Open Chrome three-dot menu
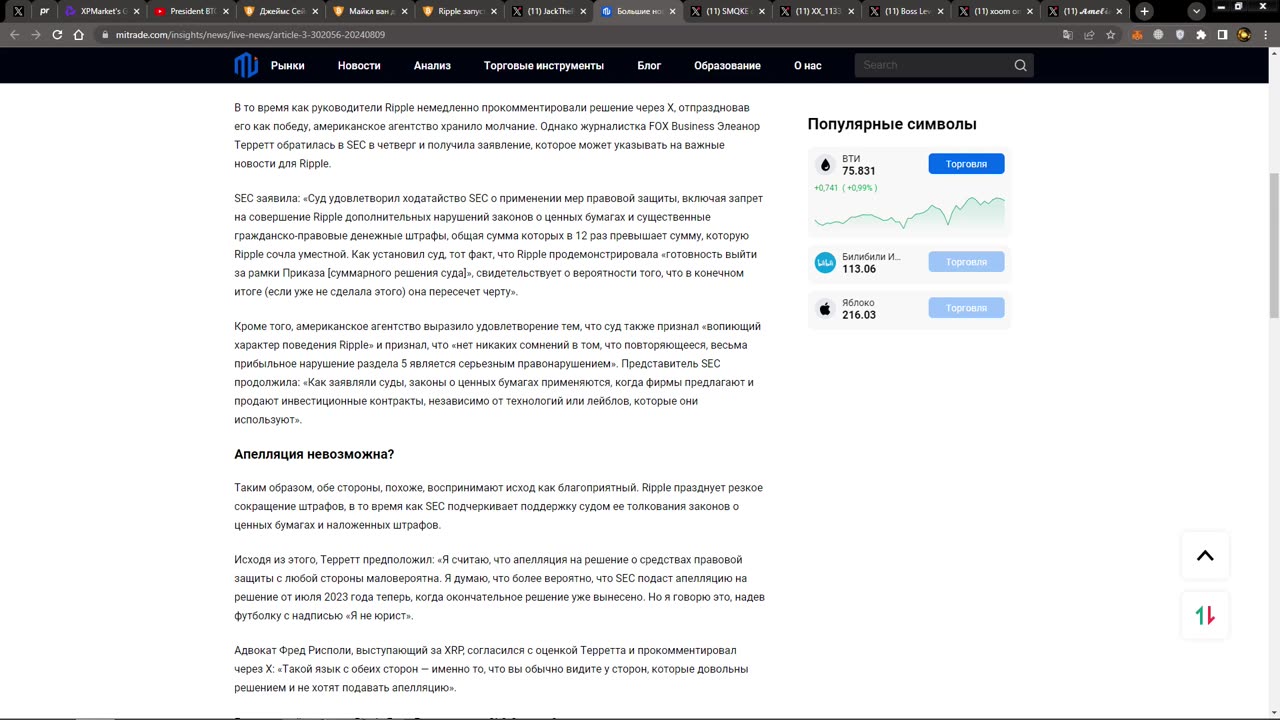1280x720 pixels. (x=1266, y=34)
